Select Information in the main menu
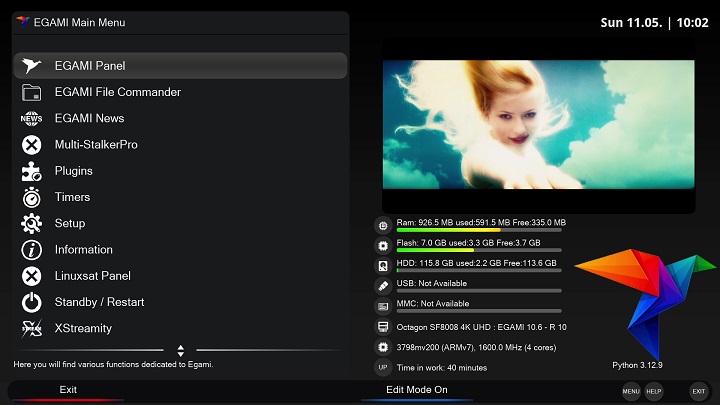The height and width of the screenshot is (405, 720). click(180, 250)
